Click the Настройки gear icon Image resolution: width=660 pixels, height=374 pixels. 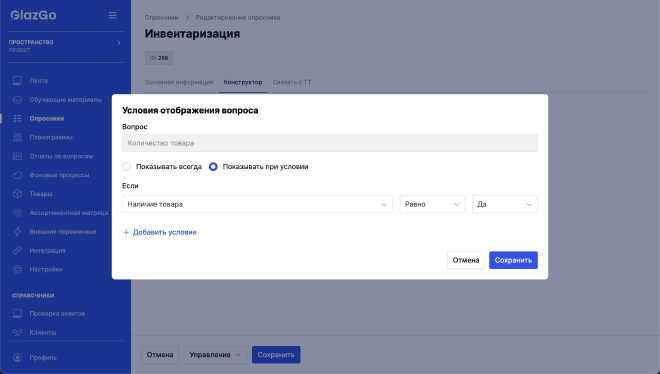[17, 269]
